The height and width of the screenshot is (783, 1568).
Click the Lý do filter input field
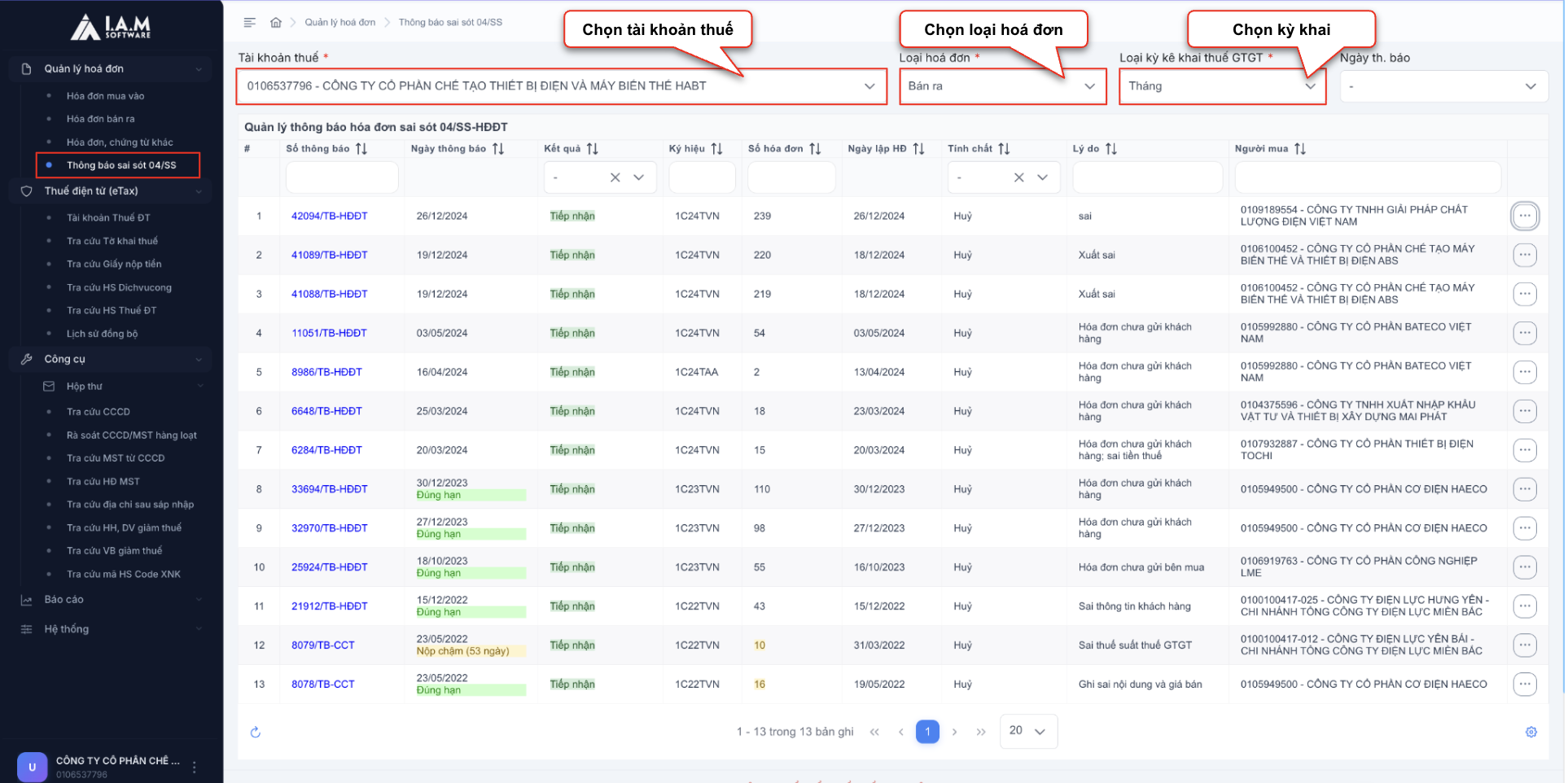1146,177
